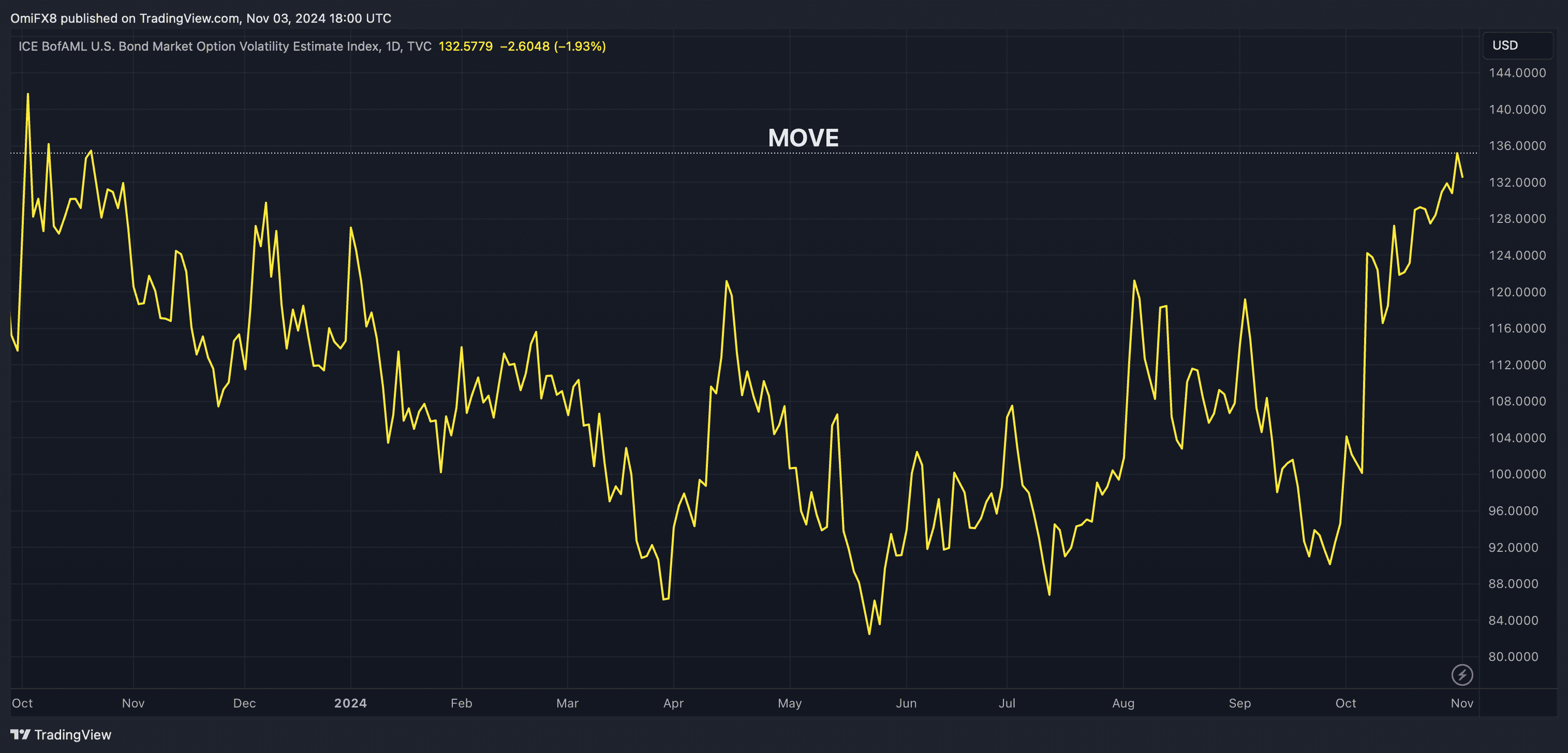This screenshot has width=1568, height=753.
Task: Click the −2.6048 change value
Action: 525,46
